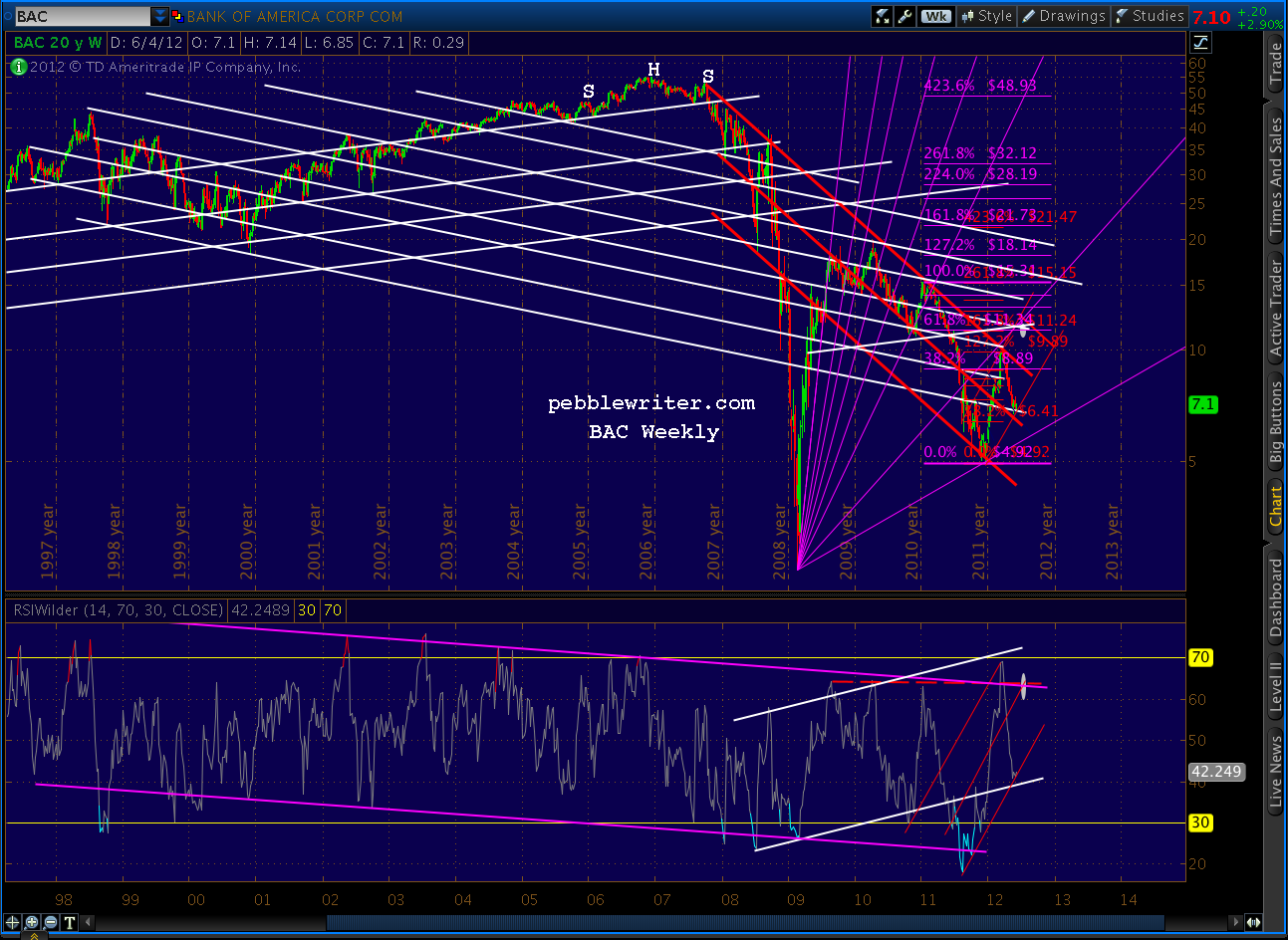Click the scrollbar right arrow

[1237, 923]
